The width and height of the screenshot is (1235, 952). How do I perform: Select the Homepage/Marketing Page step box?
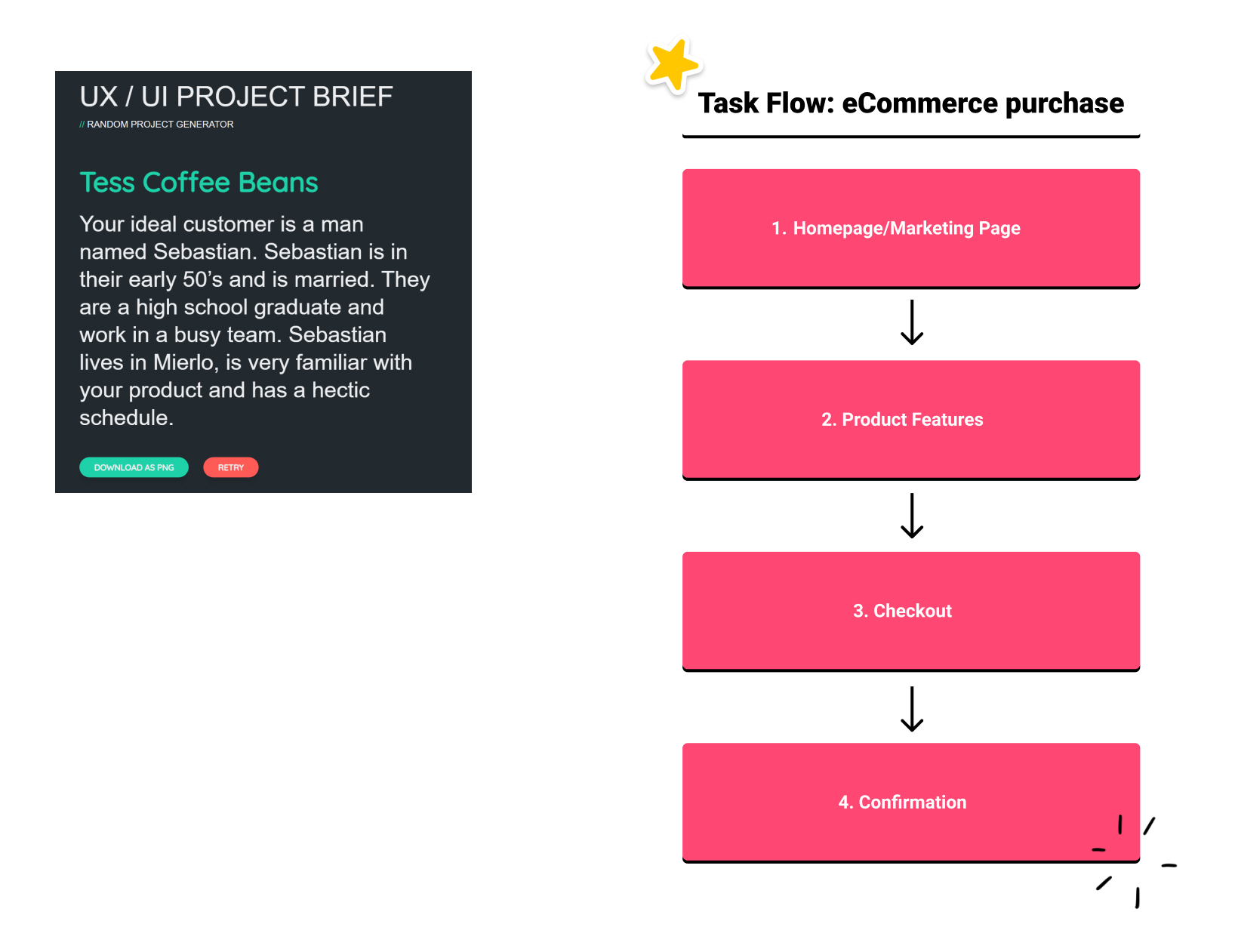[x=911, y=229]
